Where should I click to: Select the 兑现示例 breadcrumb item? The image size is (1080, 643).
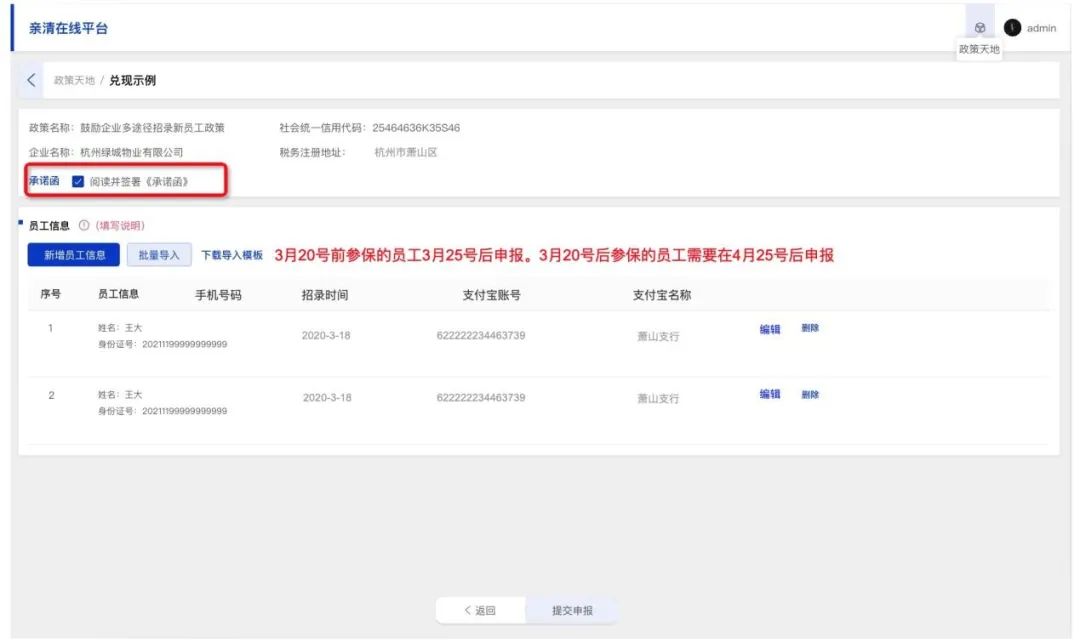[x=132, y=80]
